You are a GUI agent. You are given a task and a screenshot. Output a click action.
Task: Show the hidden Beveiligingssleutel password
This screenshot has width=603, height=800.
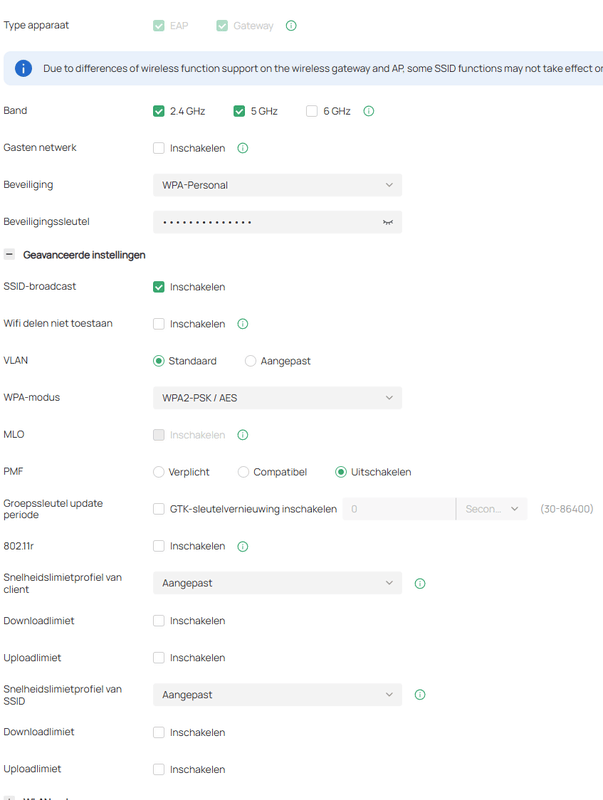point(388,222)
